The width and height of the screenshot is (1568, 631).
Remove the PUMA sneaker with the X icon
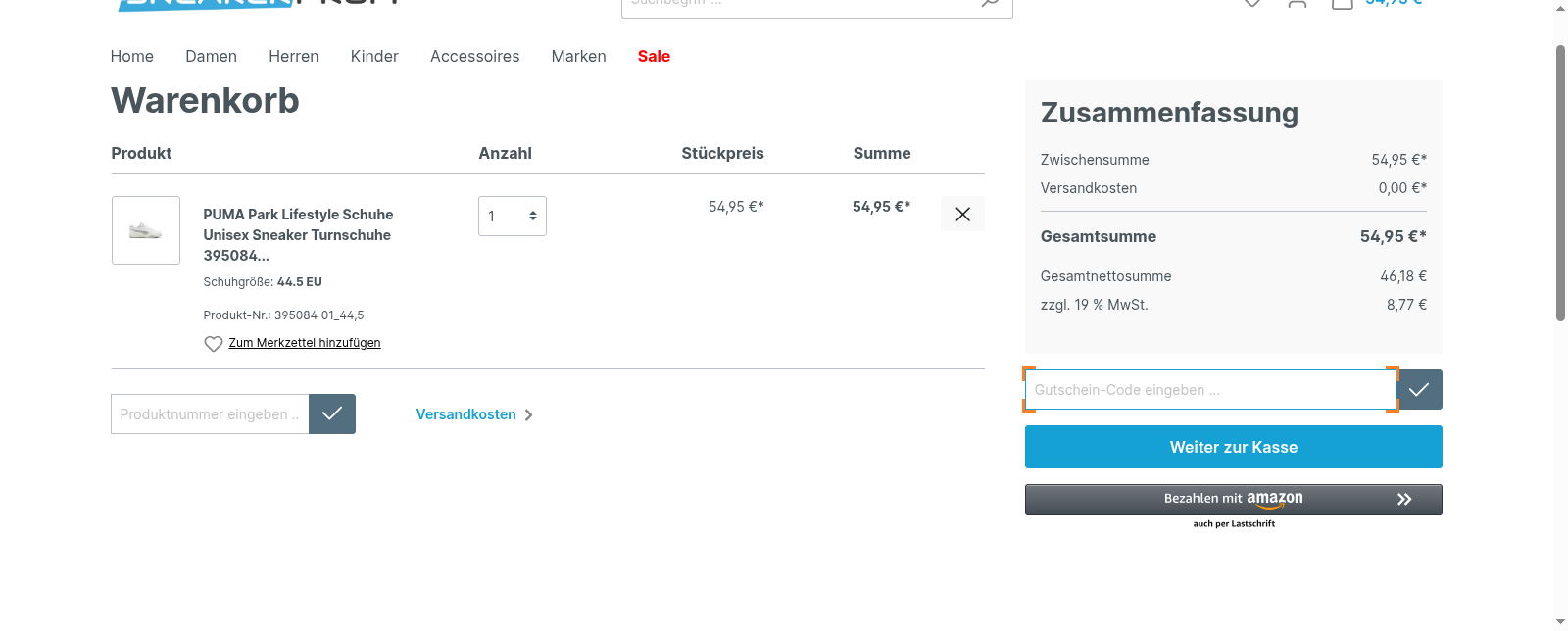pos(962,214)
